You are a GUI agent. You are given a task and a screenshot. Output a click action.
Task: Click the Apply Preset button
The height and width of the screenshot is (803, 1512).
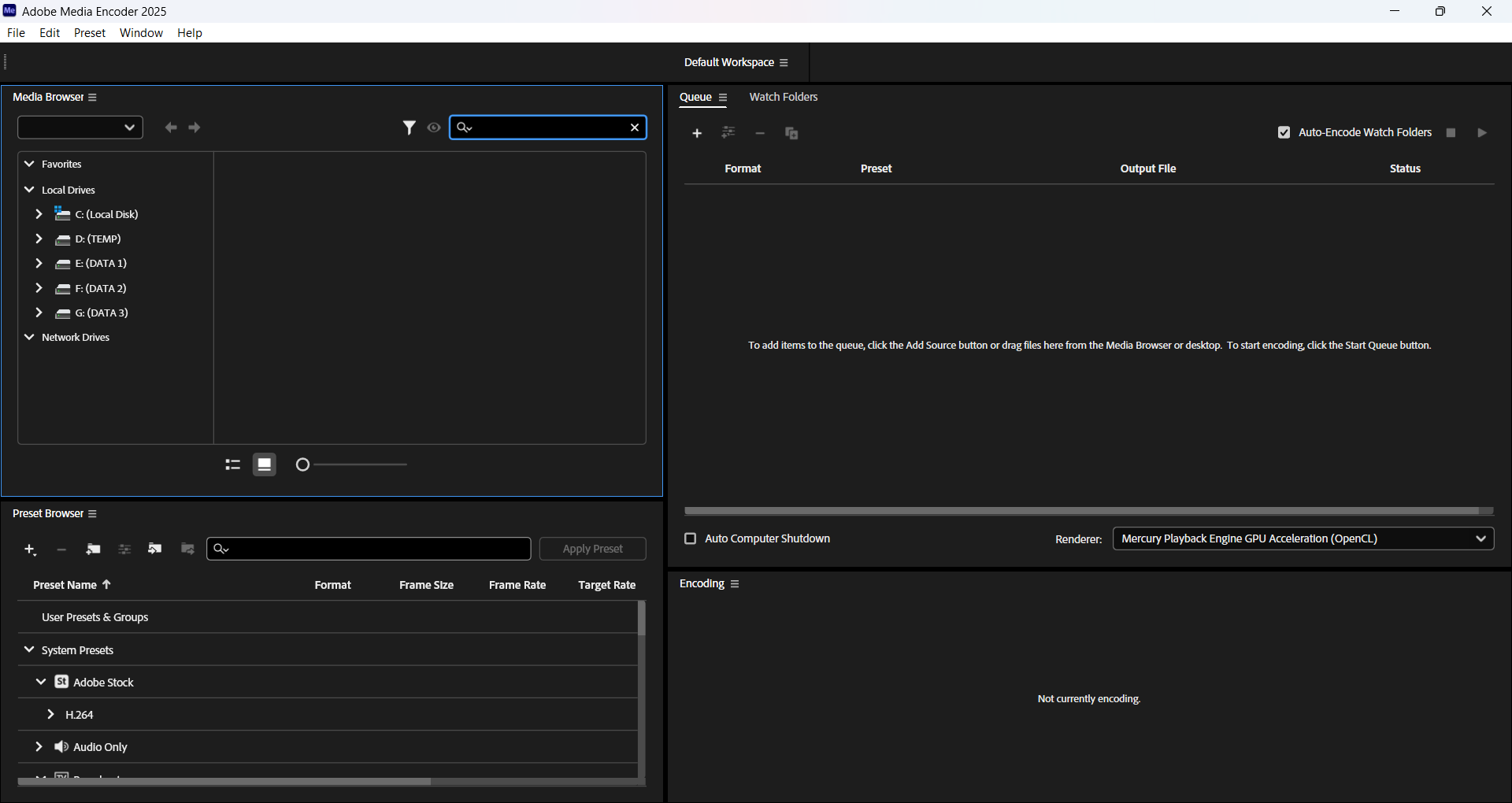click(592, 548)
